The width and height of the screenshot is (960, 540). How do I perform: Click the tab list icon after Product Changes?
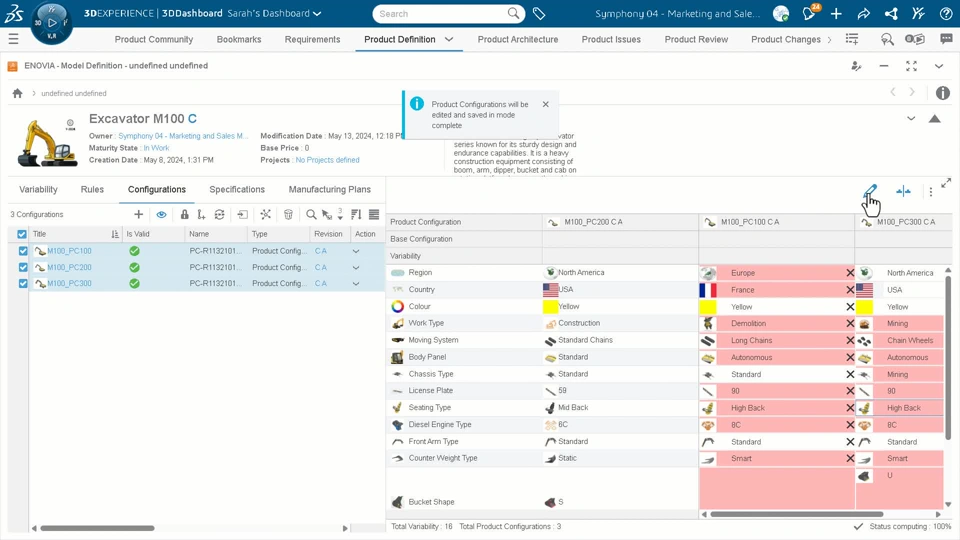852,39
